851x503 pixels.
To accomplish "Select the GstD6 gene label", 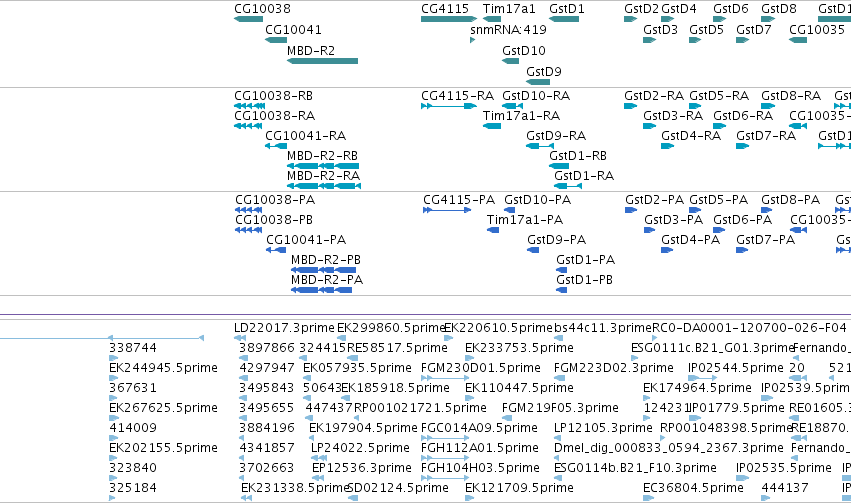I will (x=731, y=9).
